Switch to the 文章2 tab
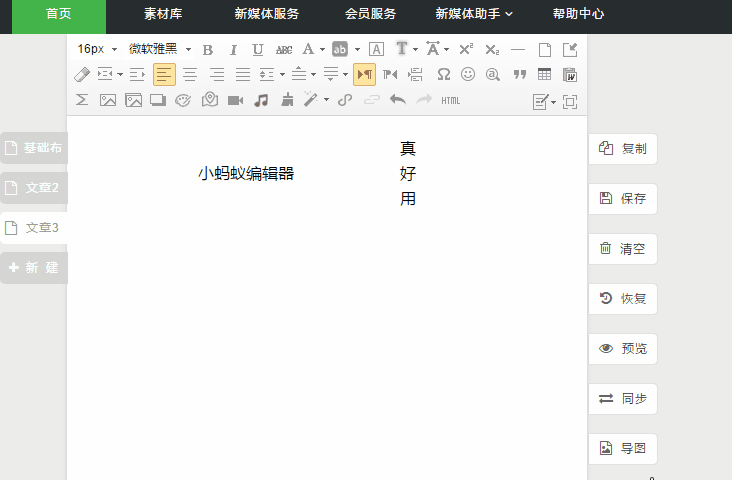The height and width of the screenshot is (480, 732). pyautogui.click(x=34, y=188)
